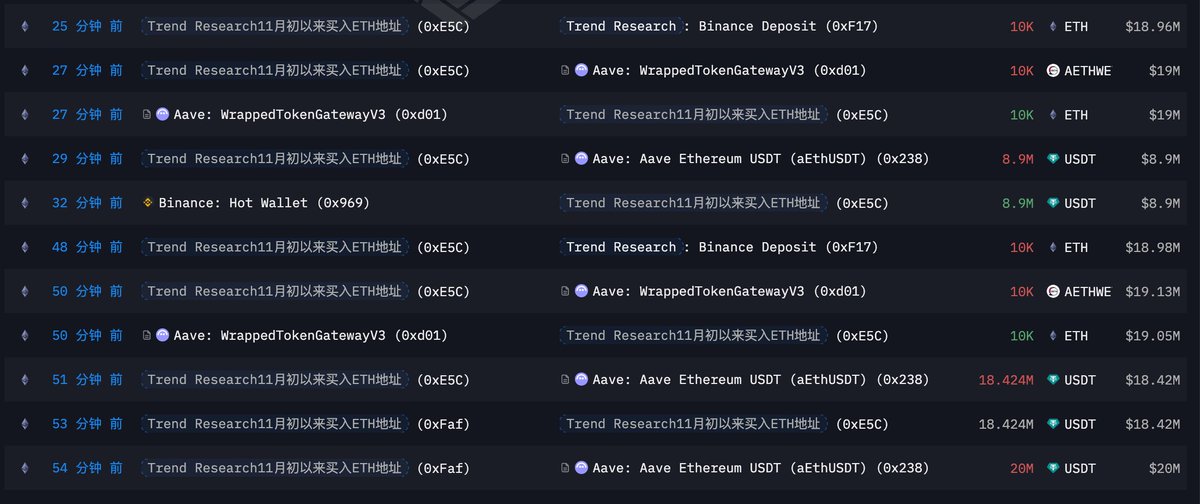This screenshot has height=504, width=1200.
Task: Click the Binance logo beside Hot Wallet (0x969)
Action: (148, 203)
